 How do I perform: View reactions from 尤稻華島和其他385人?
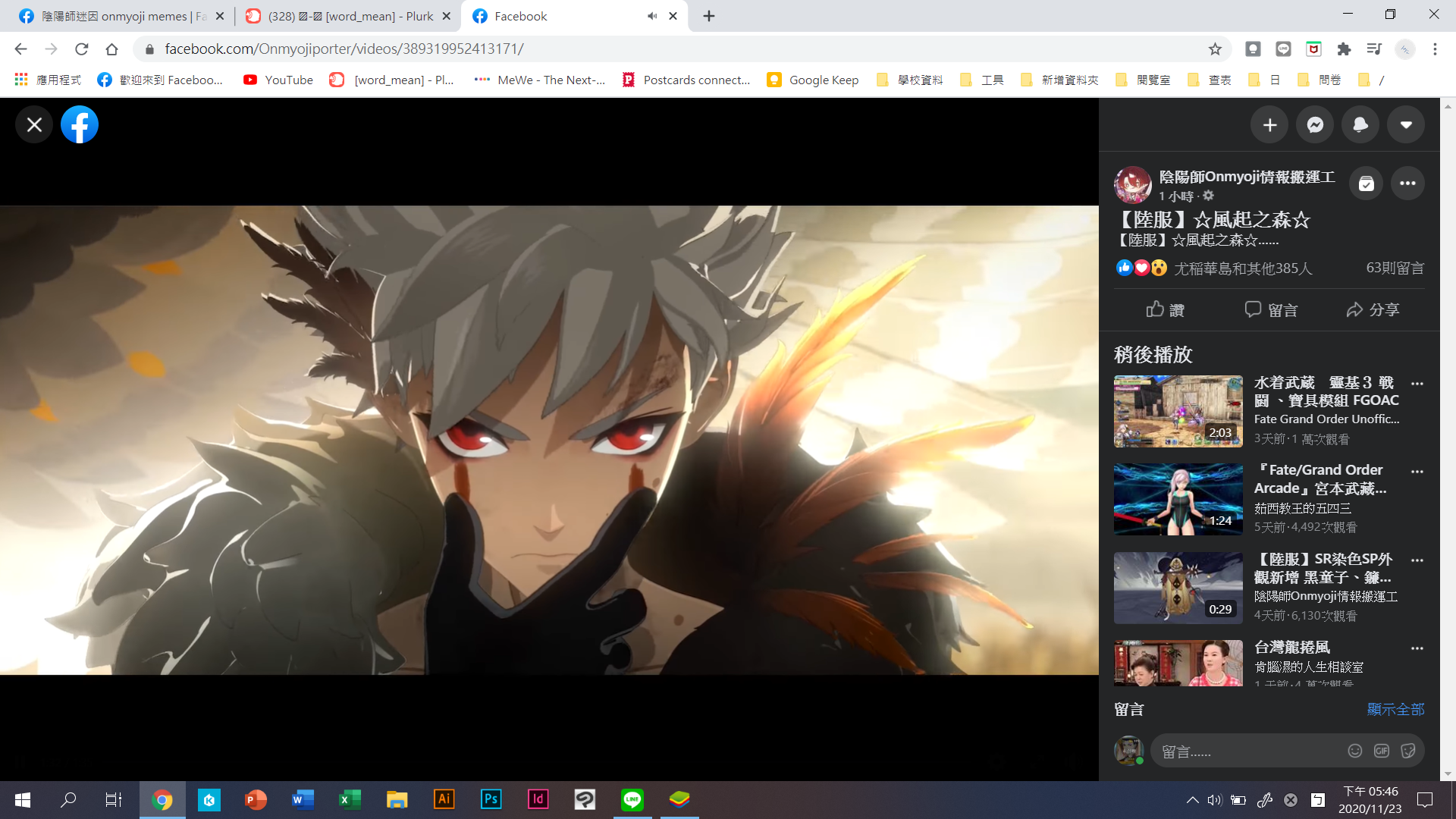pyautogui.click(x=1244, y=268)
